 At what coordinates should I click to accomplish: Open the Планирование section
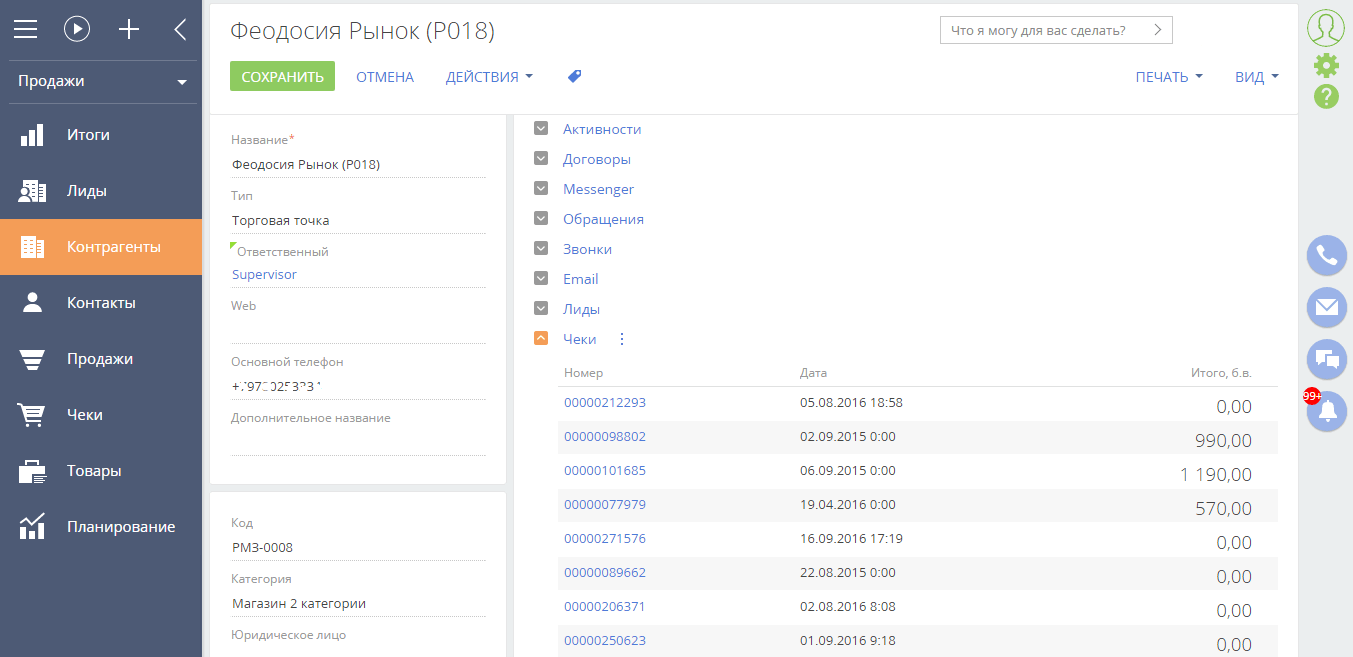[x=101, y=527]
